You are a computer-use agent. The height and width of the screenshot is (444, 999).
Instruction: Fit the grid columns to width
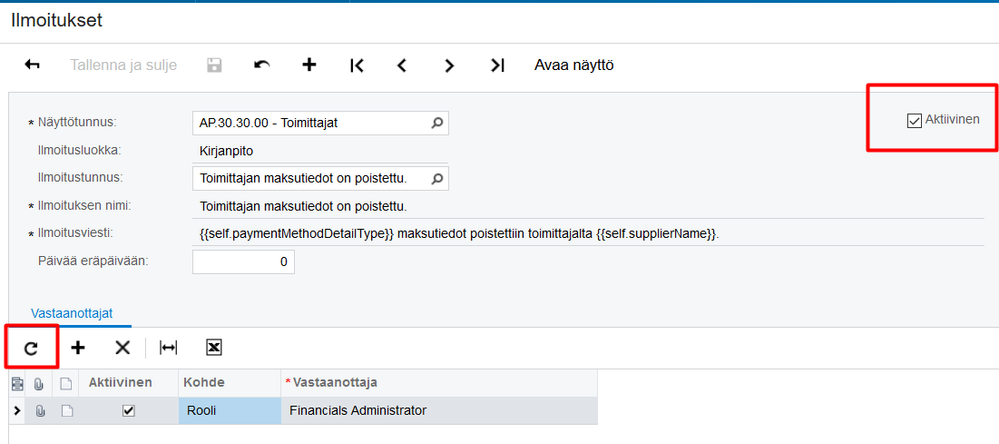coord(169,348)
